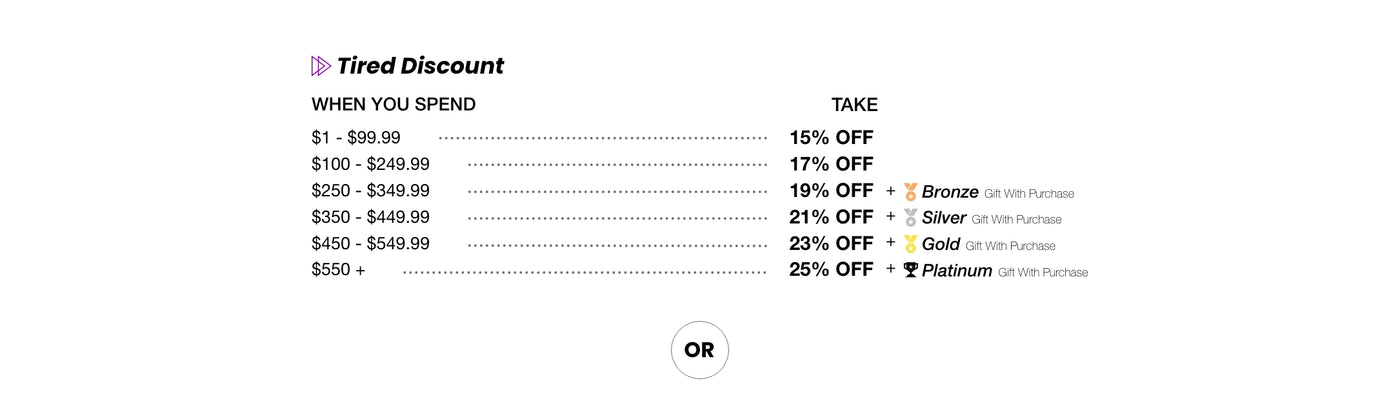Click the circular OR badge
Image resolution: width=1400 pixels, height=414 pixels.
[700, 350]
